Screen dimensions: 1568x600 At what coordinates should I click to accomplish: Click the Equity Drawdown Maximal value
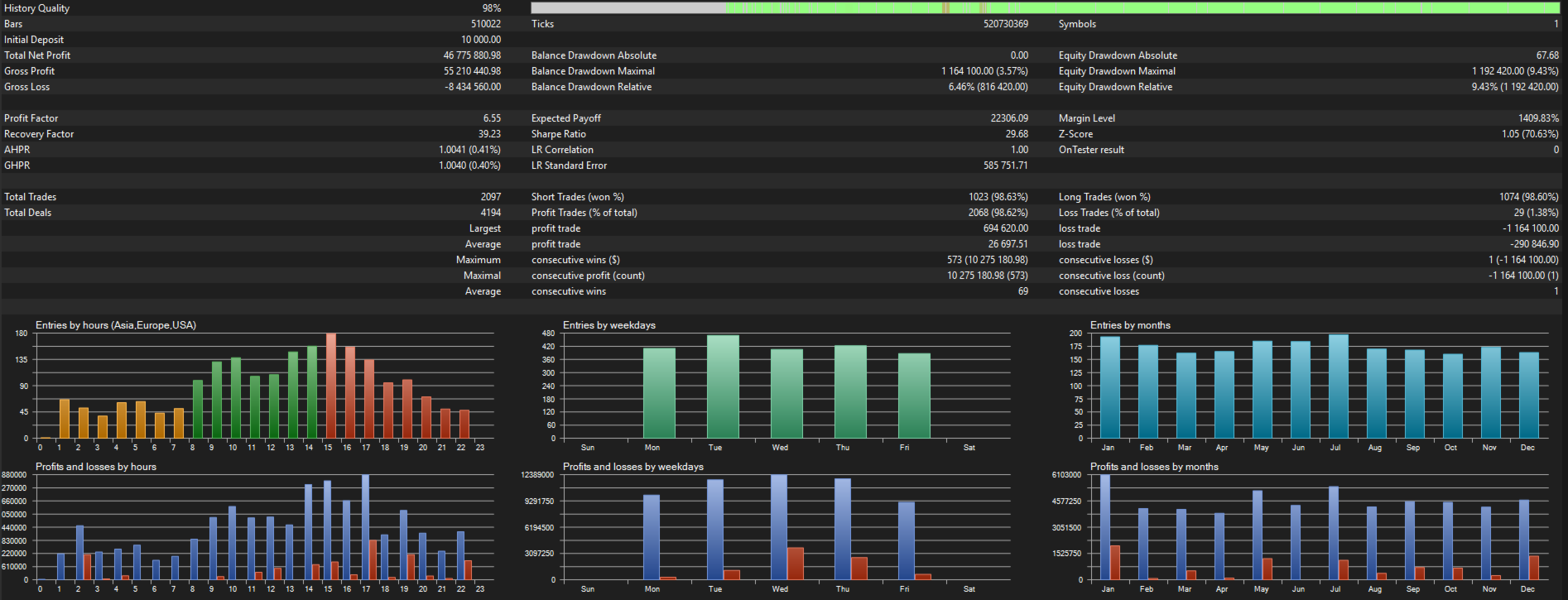pos(1515,71)
